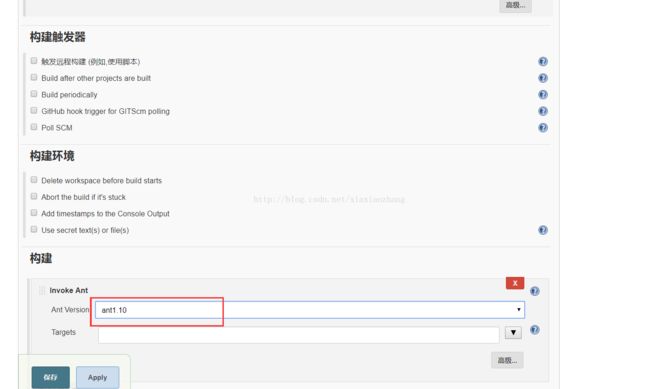650x389 pixels.
Task: Enable Build periodically checkbox
Action: point(34,94)
